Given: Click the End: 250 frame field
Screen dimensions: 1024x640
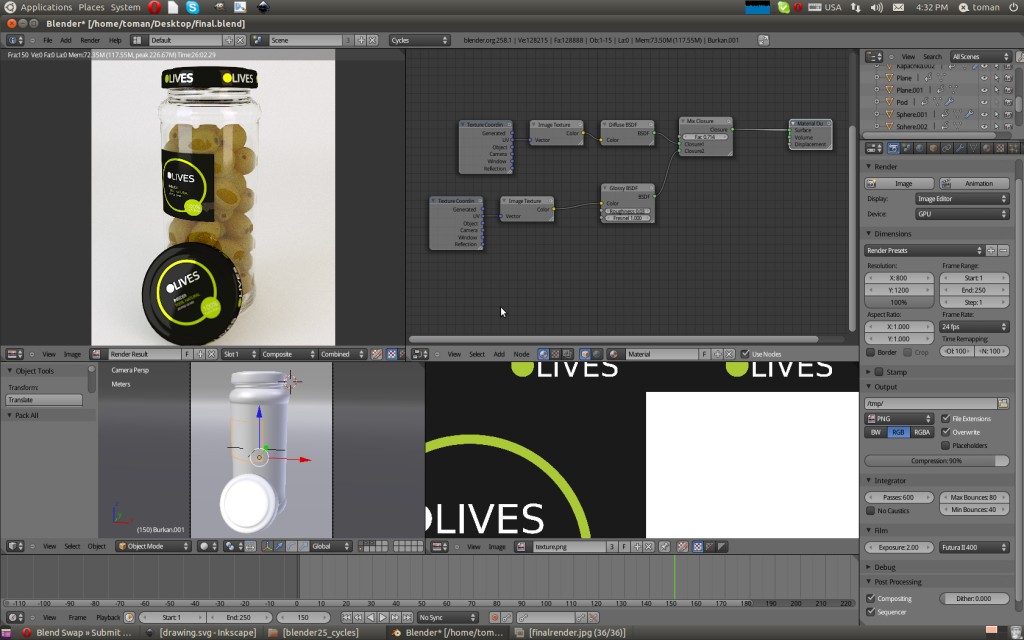Looking at the screenshot, I should (975, 289).
